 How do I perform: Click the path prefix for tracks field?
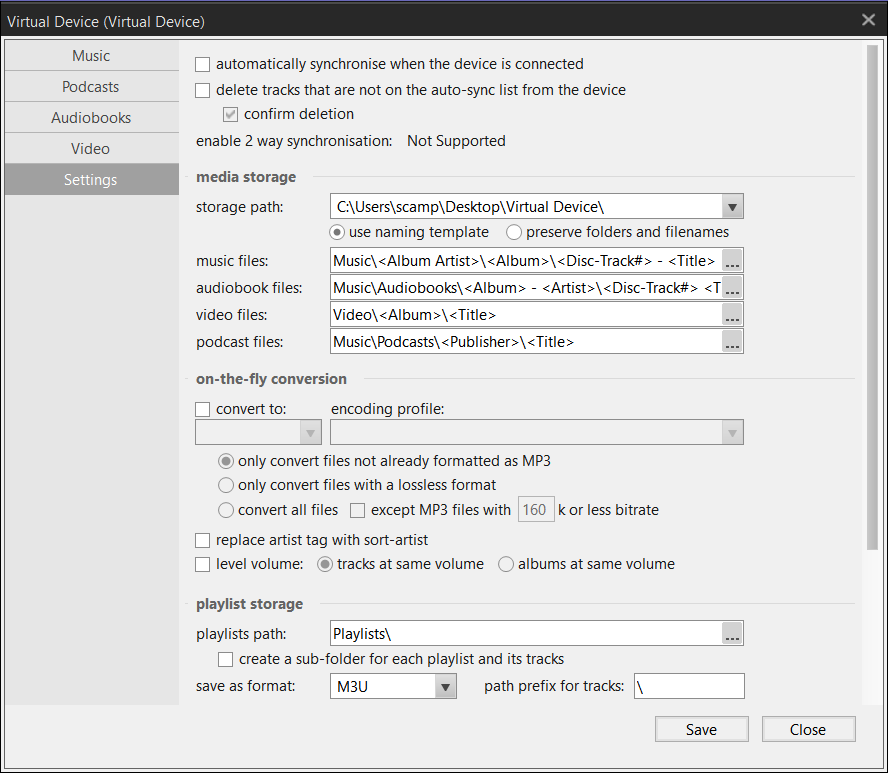coord(689,686)
